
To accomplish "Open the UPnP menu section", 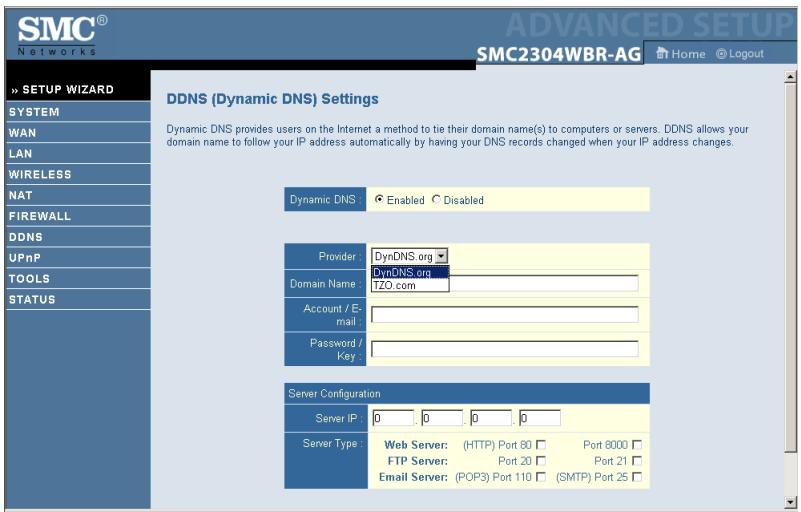I will 78,258.
